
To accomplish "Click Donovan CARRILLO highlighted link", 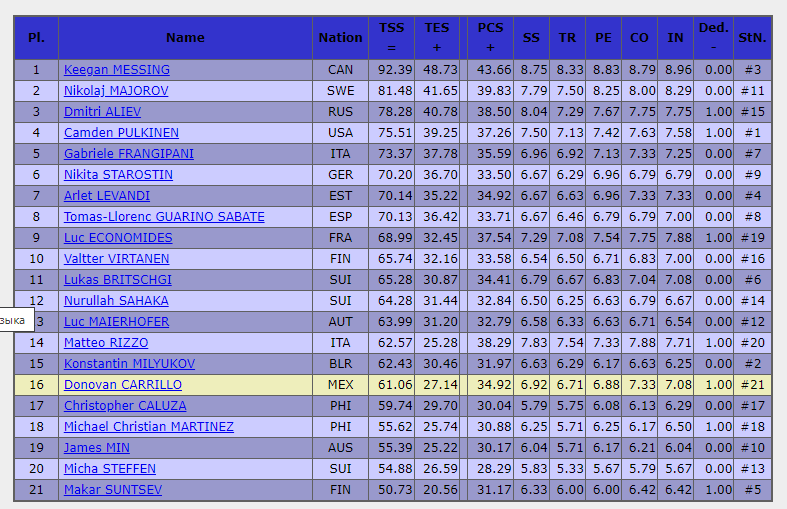I will tap(123, 385).
